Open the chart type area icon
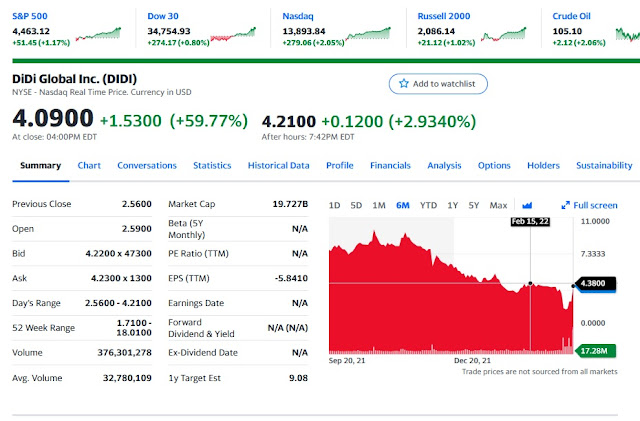Viewport: 640px width, 421px height. 527,205
